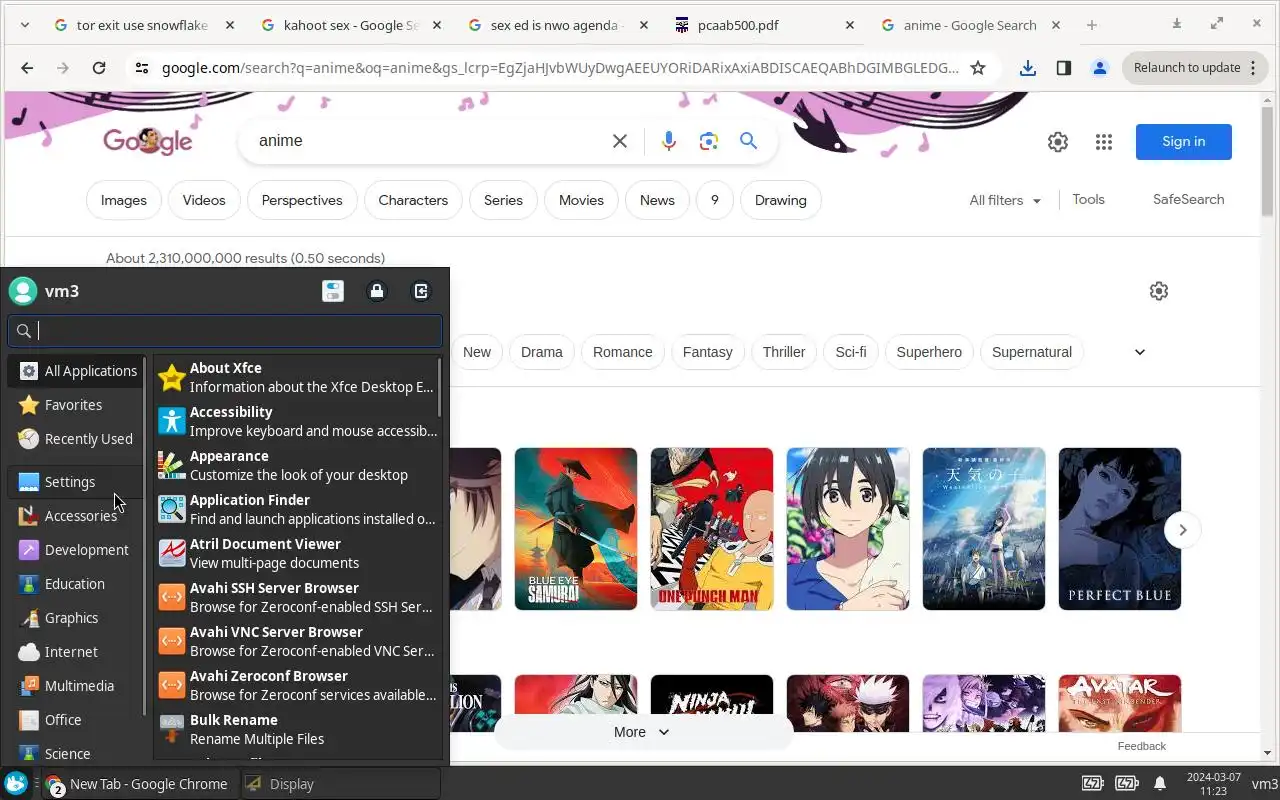Open the Blue Eye Samurai poster
This screenshot has height=800, width=1280.
coord(576,529)
